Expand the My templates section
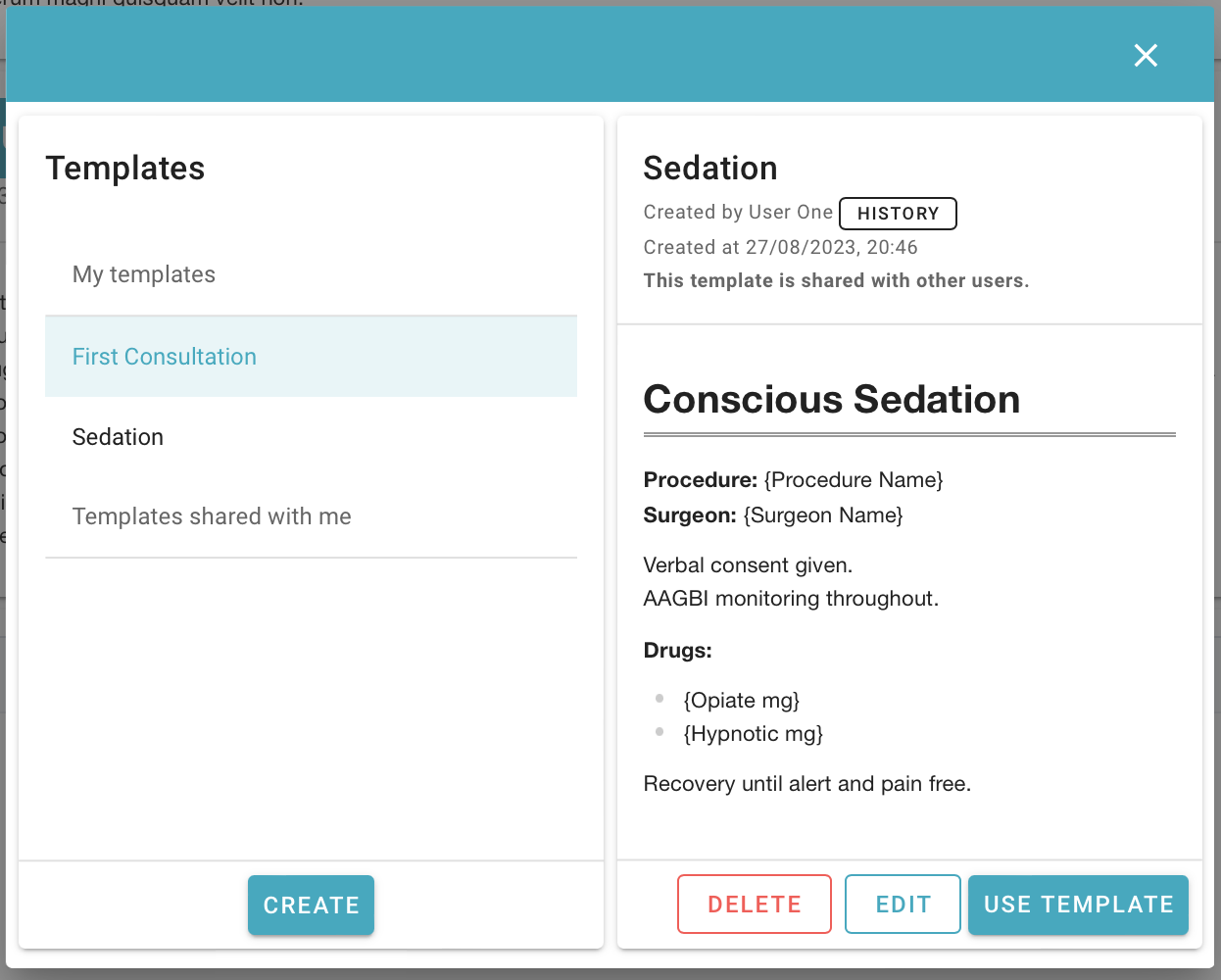The height and width of the screenshot is (980, 1221). 143,274
